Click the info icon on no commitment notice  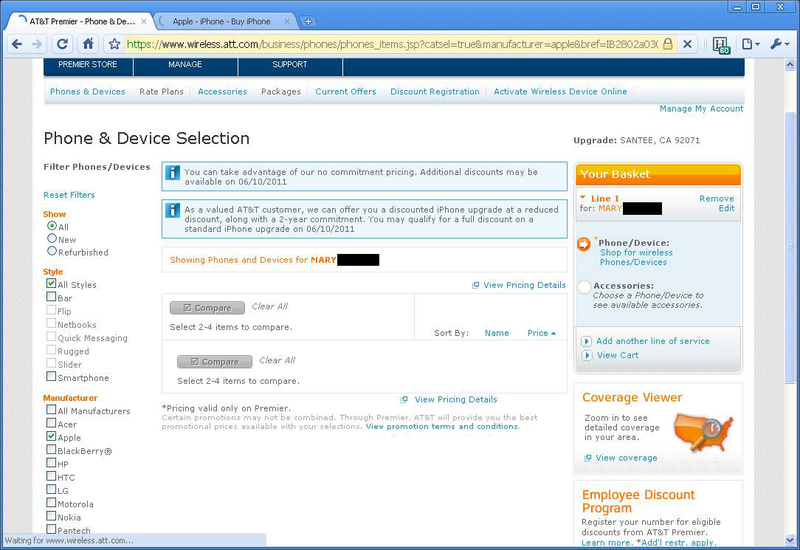click(x=173, y=172)
